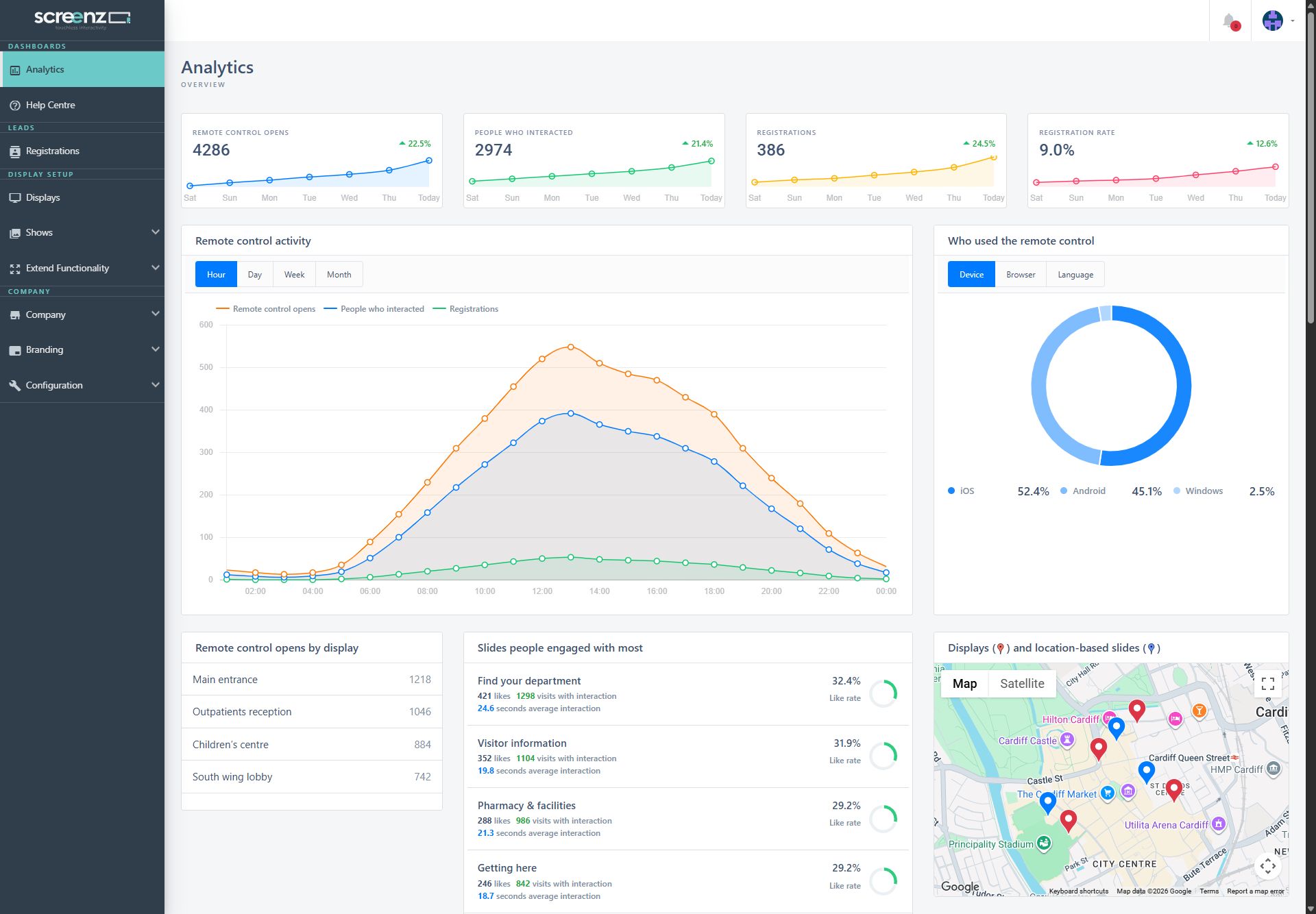Click the Branding sidebar icon
The height and width of the screenshot is (914, 1316).
15,350
